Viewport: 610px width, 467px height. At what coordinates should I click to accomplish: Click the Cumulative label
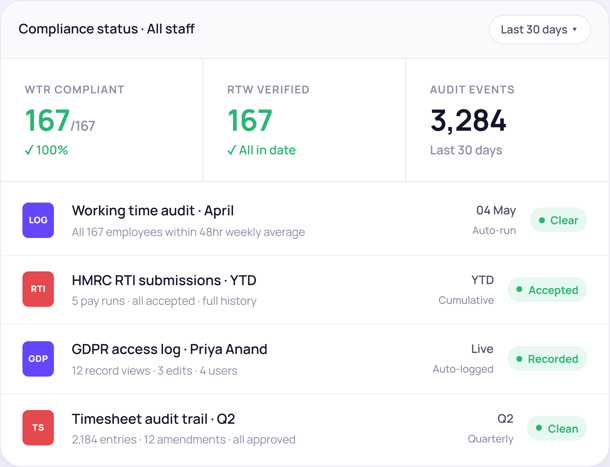pos(466,300)
